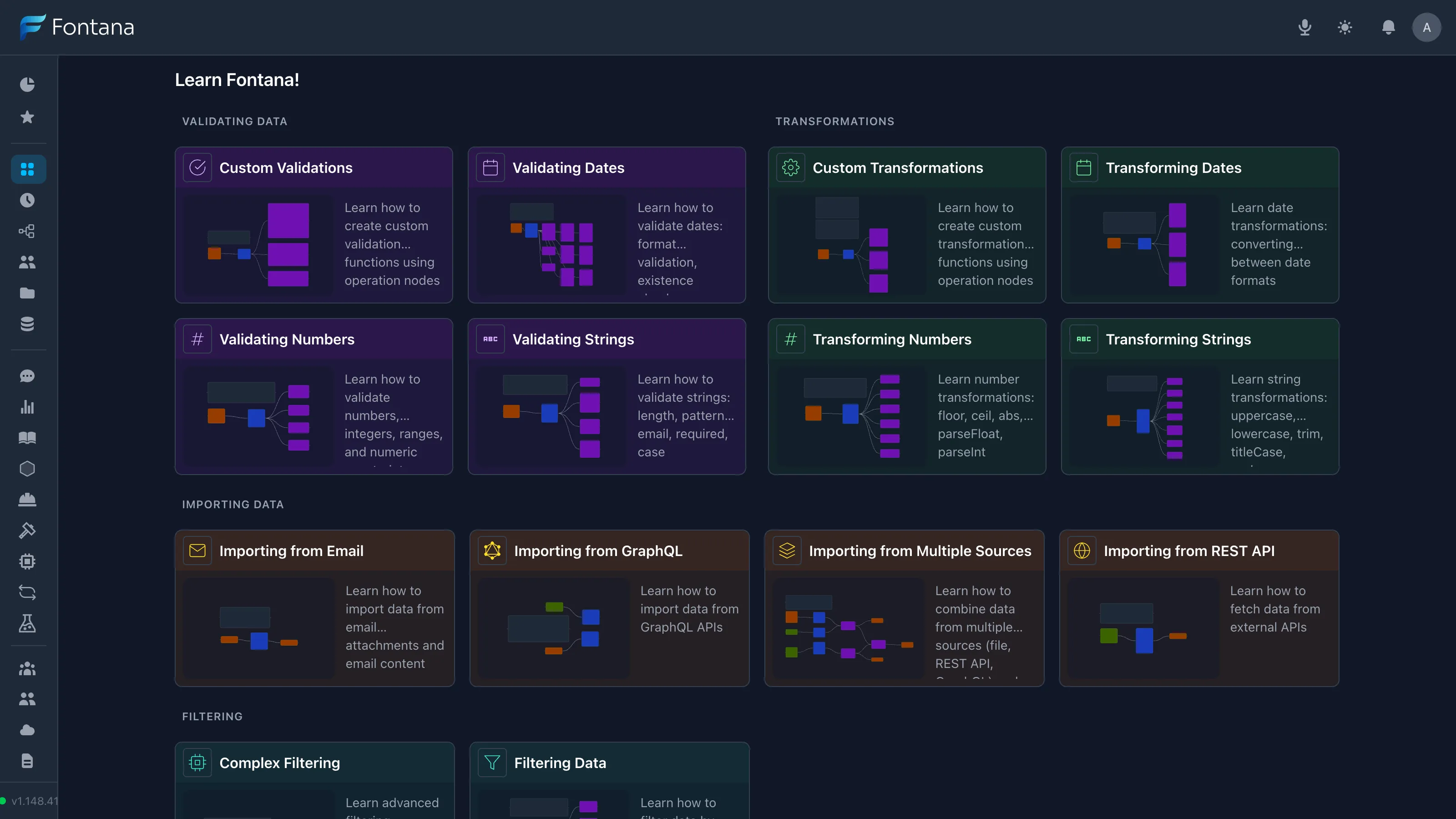The image size is (1456, 819).
Task: Open Filtering Data tutorial title
Action: pyautogui.click(x=560, y=763)
